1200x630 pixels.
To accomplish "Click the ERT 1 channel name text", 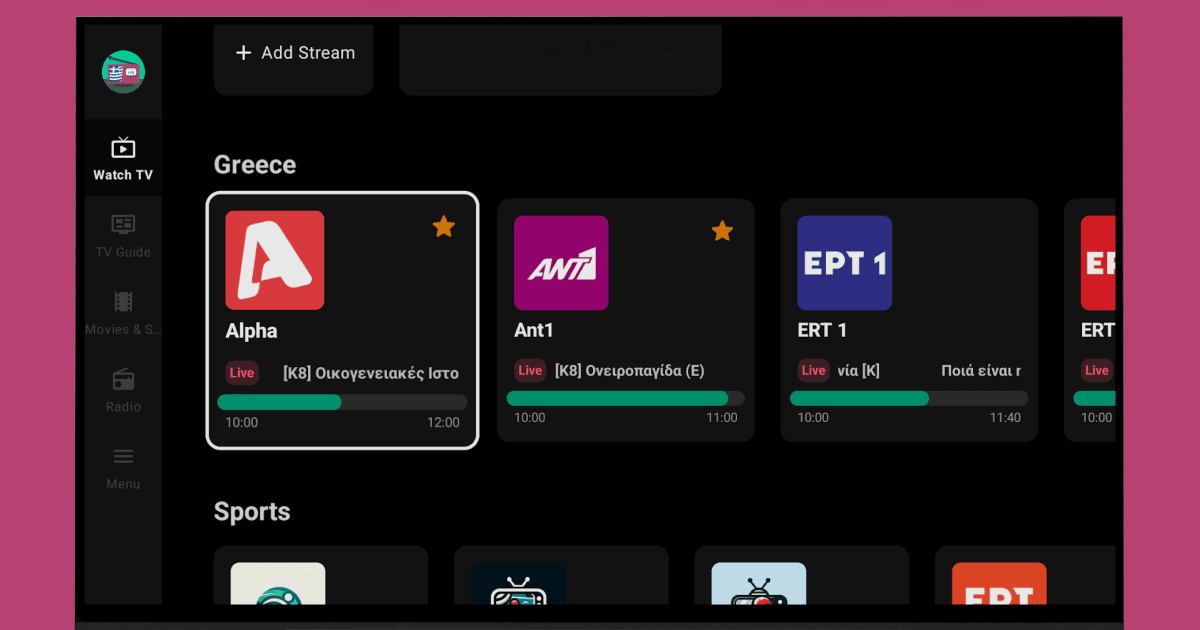I will 822,330.
